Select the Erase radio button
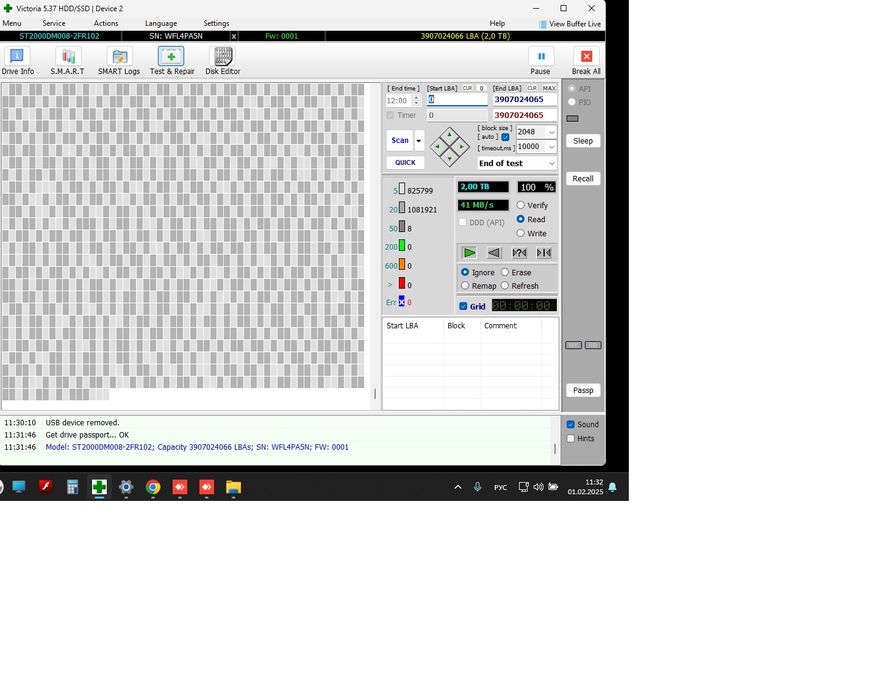Image resolution: width=885 pixels, height=700 pixels. pyautogui.click(x=505, y=272)
